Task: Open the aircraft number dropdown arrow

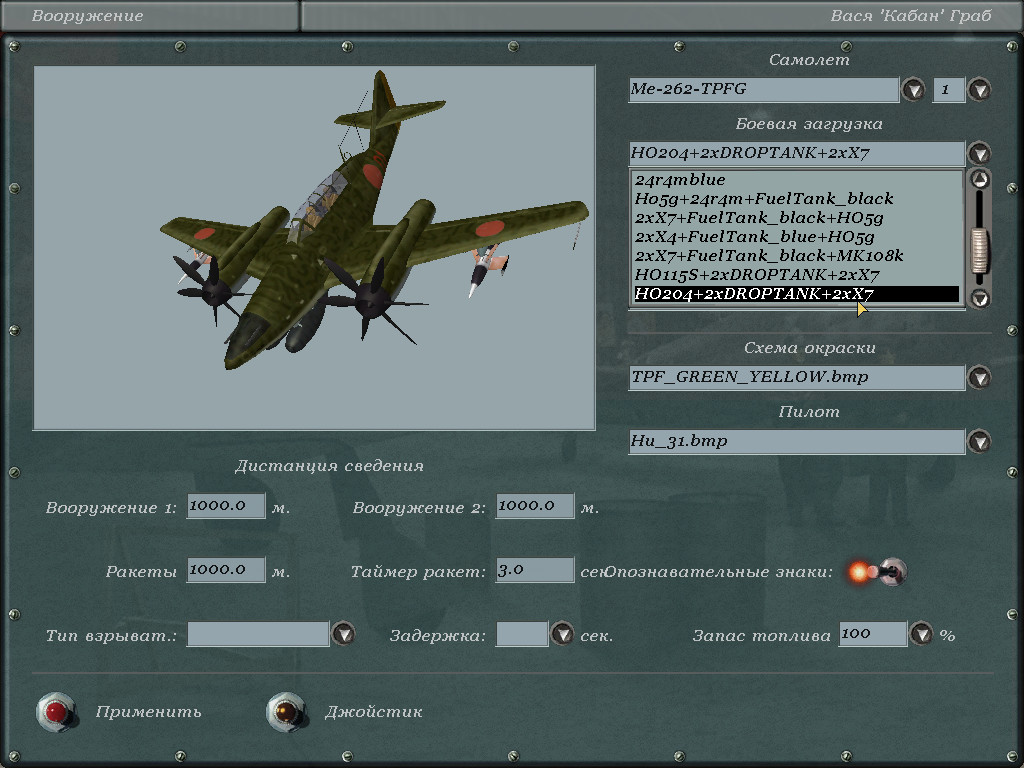Action: [x=979, y=89]
